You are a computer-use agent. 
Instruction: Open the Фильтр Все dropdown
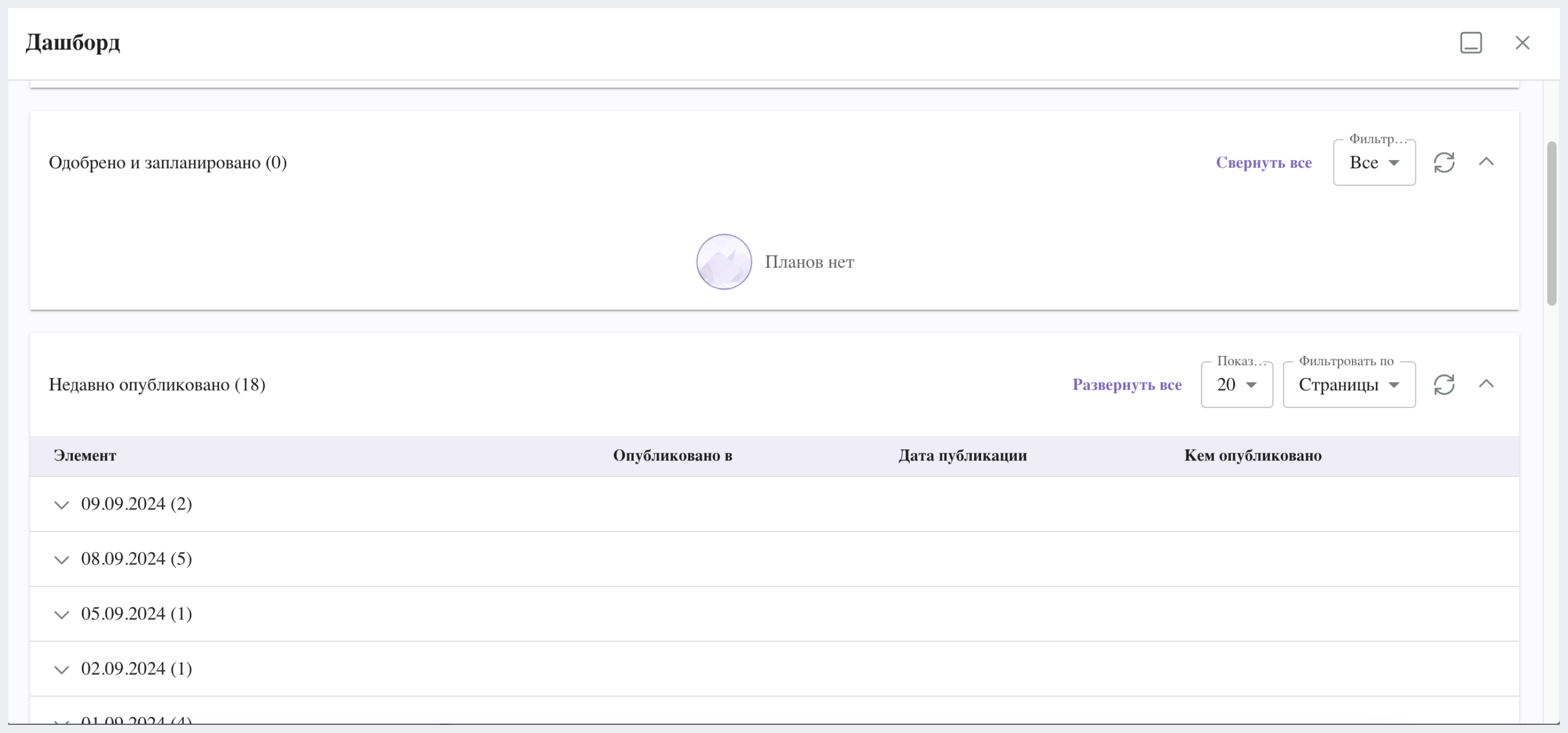click(x=1374, y=162)
